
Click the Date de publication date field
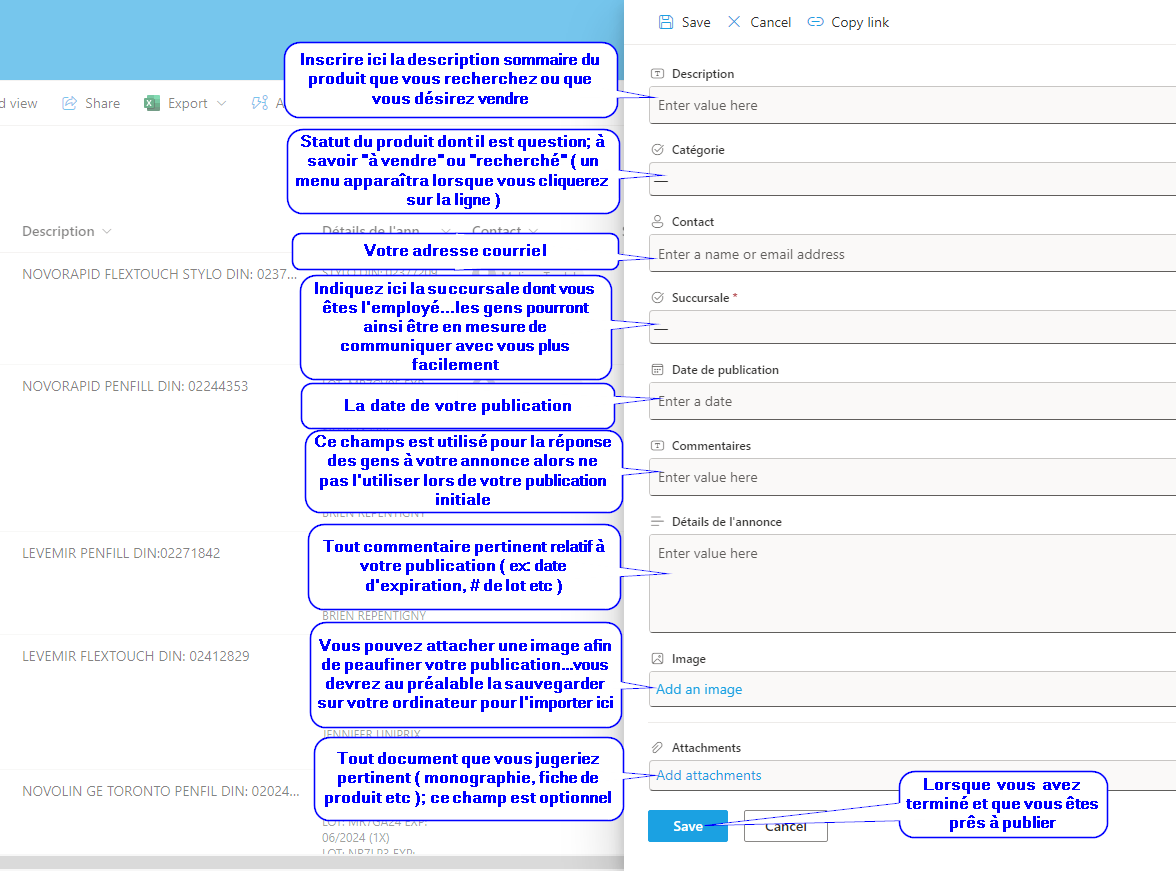(912, 401)
